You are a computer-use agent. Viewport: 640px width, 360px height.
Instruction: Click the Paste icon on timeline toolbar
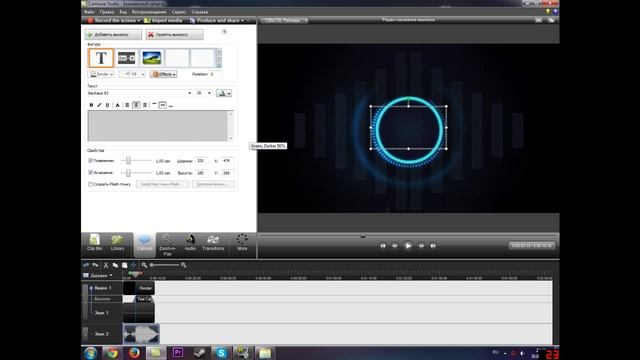coord(124,265)
